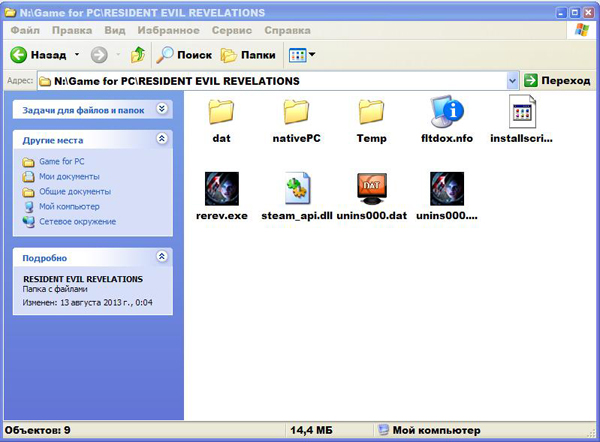
Task: Click the My Documents icon beside Мои документы
Action: pyautogui.click(x=28, y=177)
